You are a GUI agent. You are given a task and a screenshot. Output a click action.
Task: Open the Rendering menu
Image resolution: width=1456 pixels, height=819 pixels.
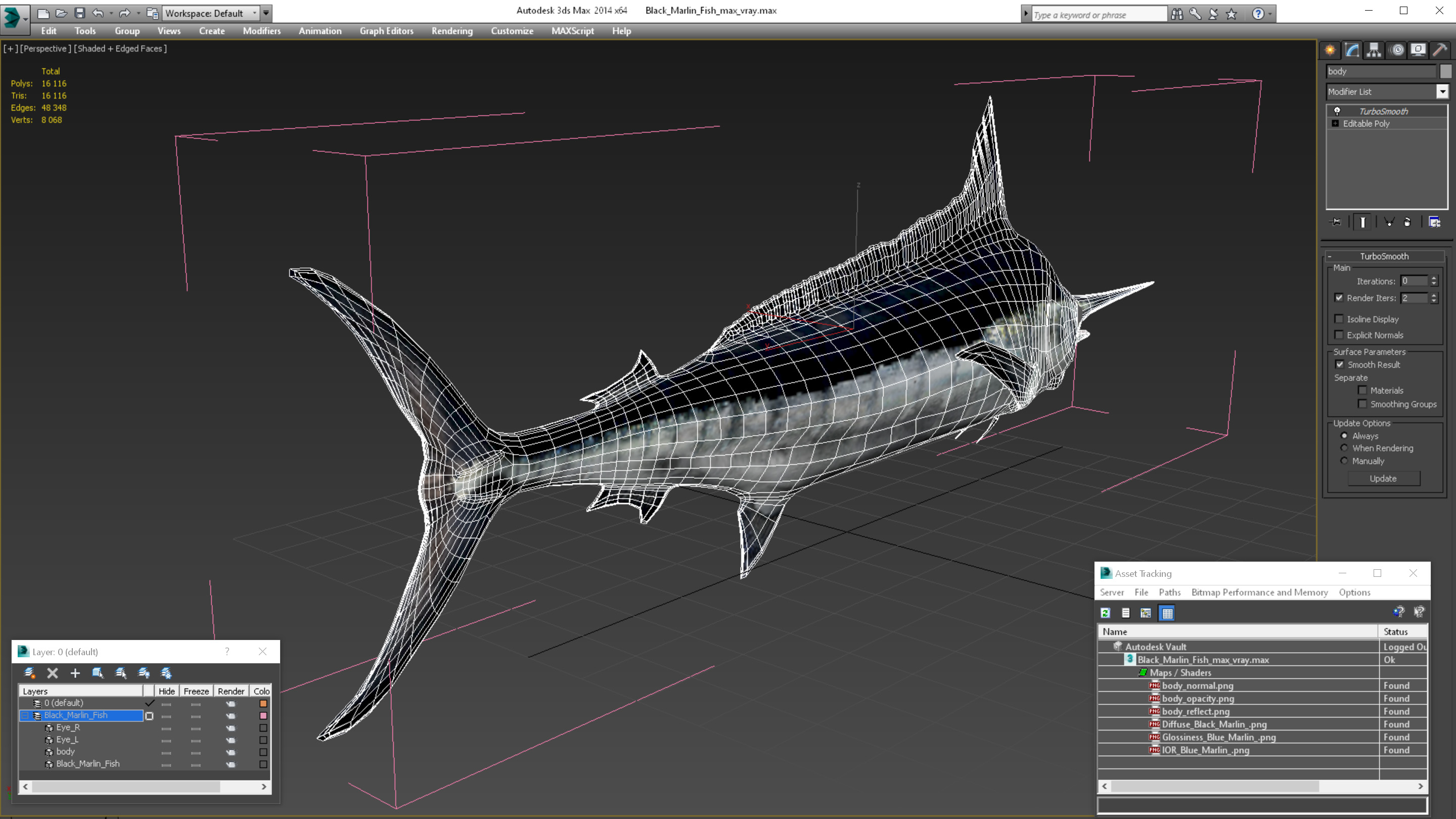coord(452,31)
